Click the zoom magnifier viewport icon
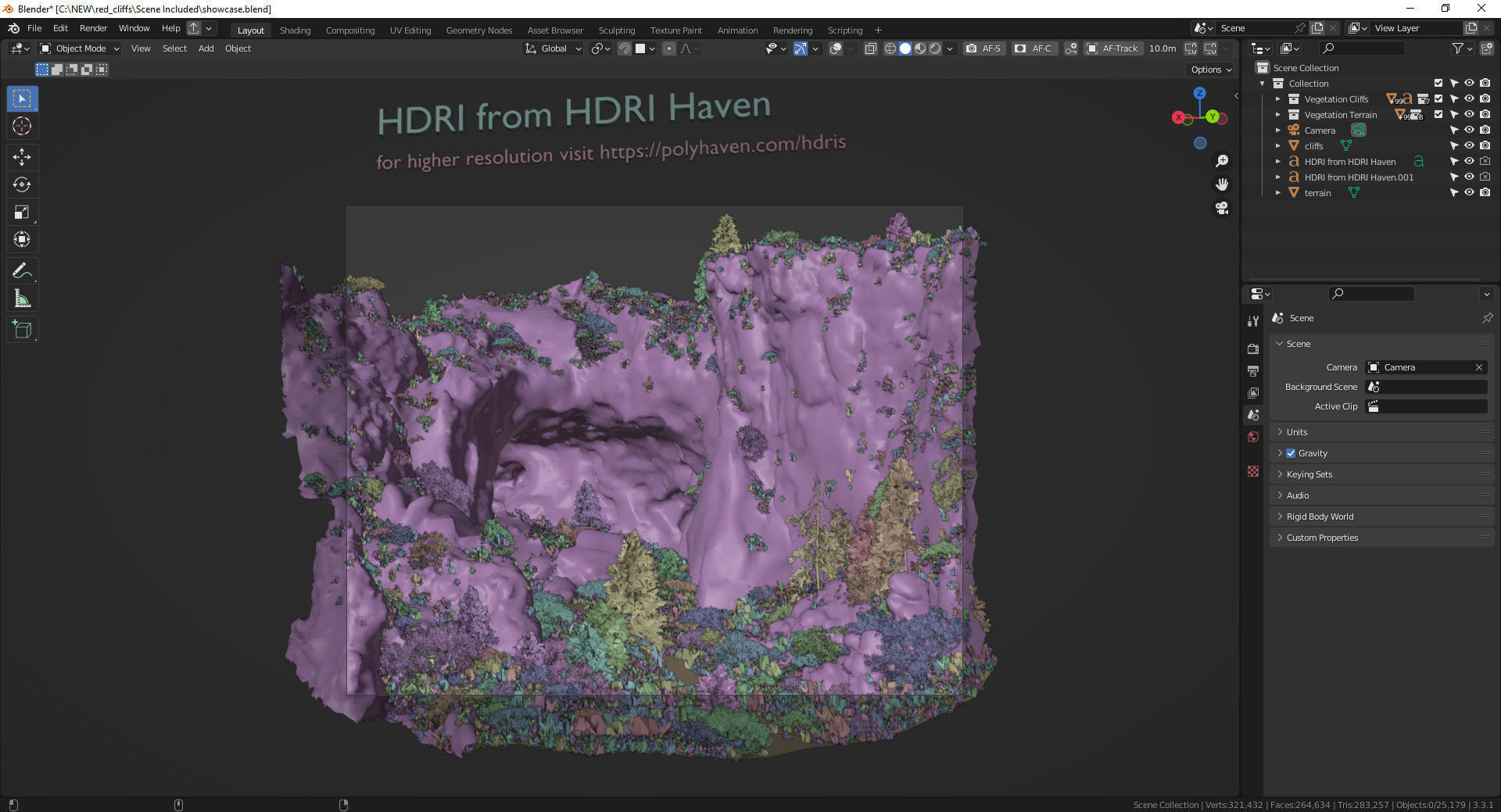The height and width of the screenshot is (812, 1501). pyautogui.click(x=1221, y=161)
